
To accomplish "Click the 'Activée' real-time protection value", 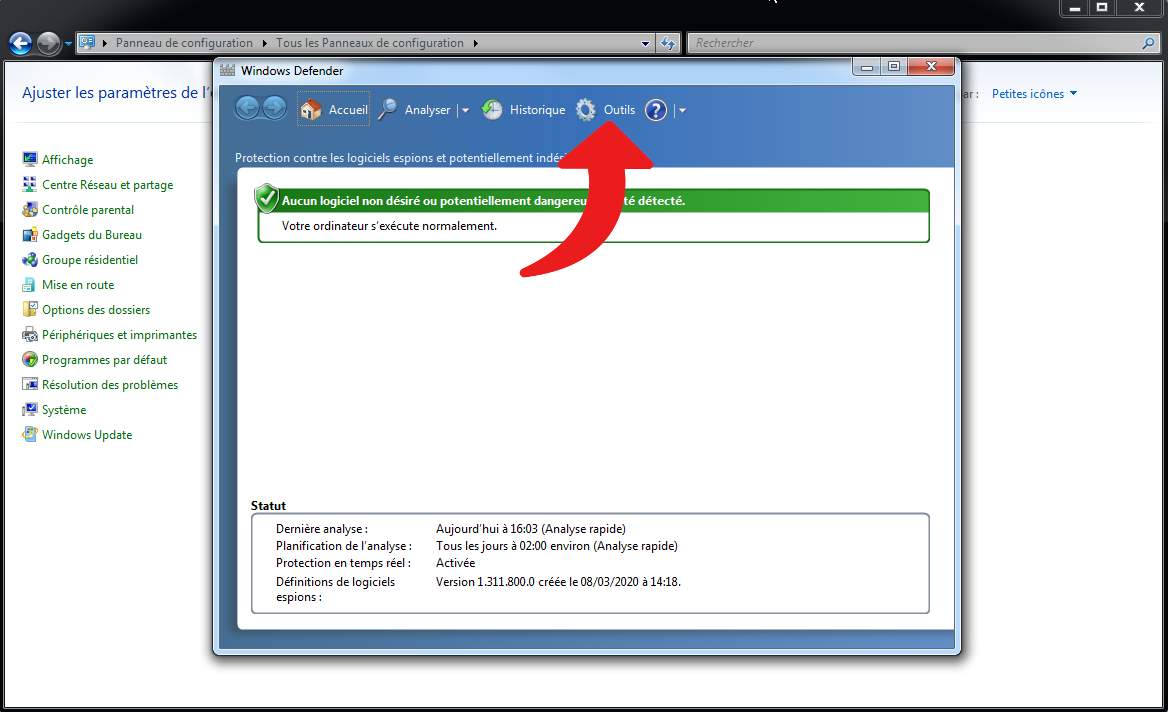I will tap(455, 563).
